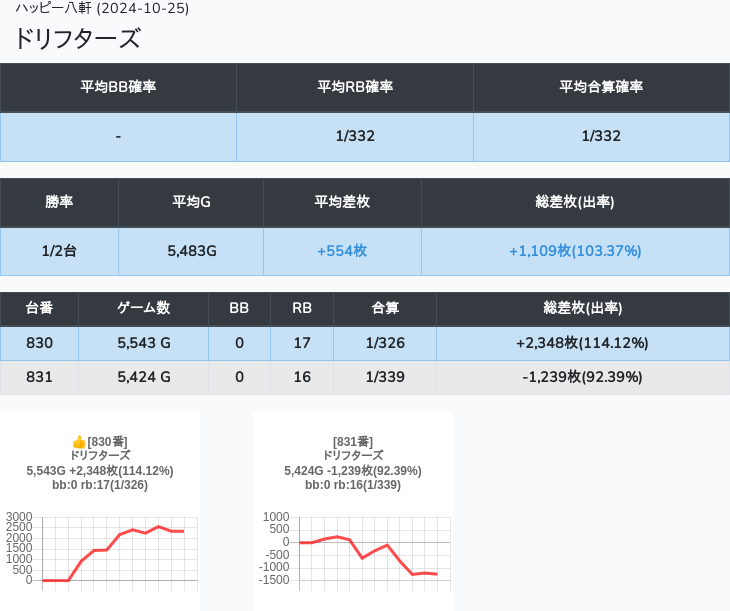
Task: Select machine number 830 in the table
Action: (x=39, y=343)
